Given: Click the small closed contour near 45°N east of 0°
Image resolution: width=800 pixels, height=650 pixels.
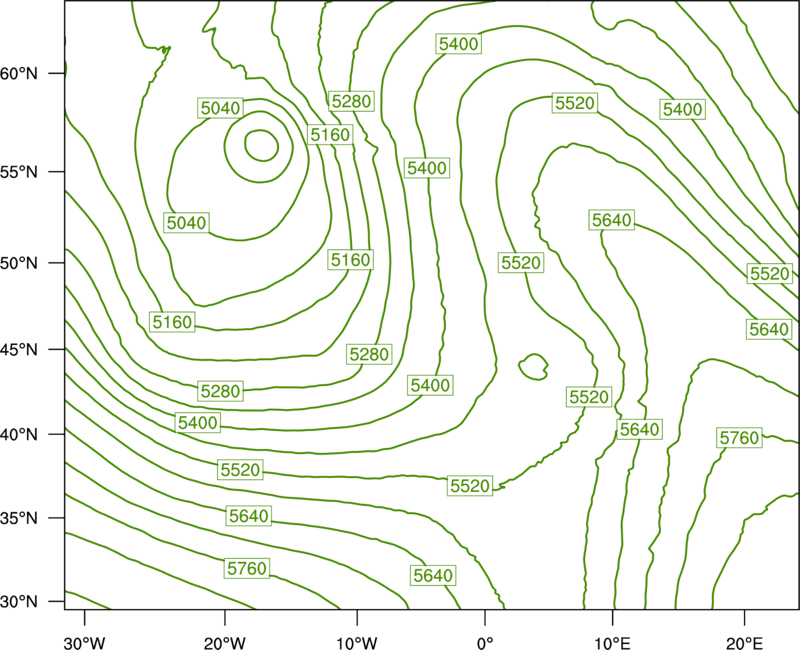Looking at the screenshot, I should tap(533, 366).
